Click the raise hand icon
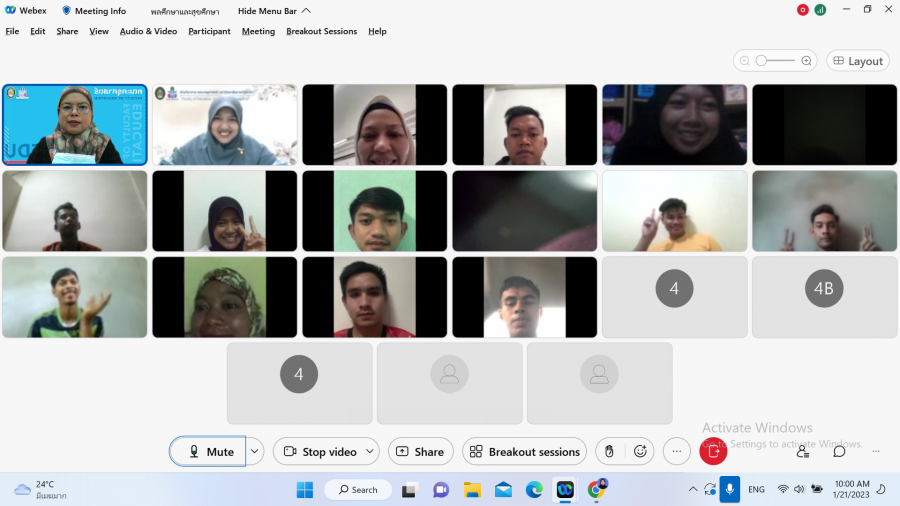The width and height of the screenshot is (900, 506). [x=609, y=452]
